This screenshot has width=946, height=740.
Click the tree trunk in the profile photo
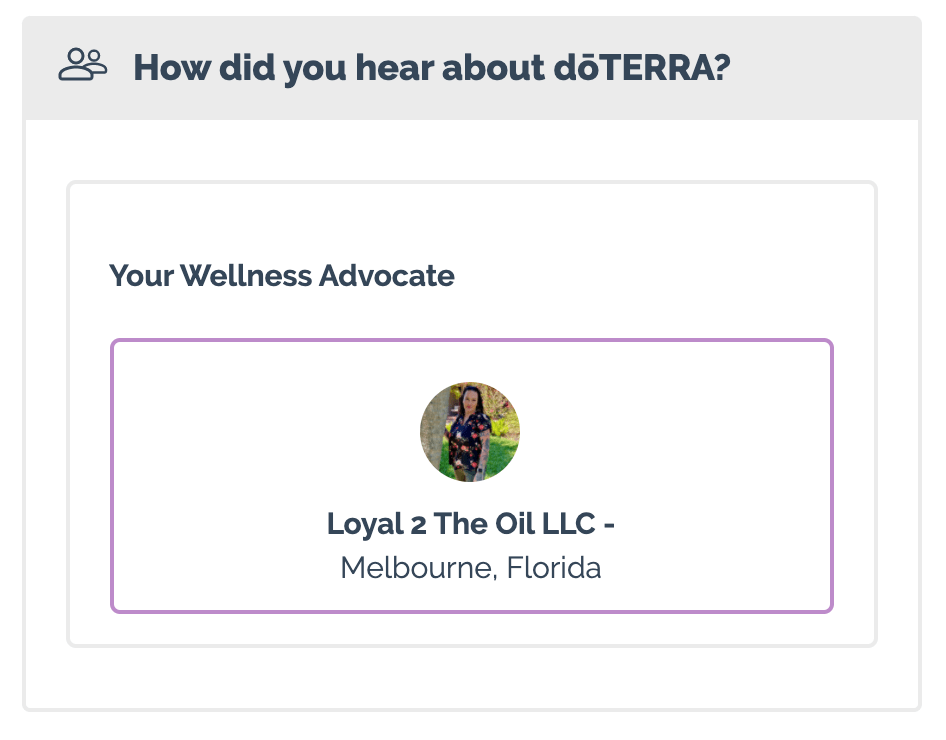(x=433, y=434)
